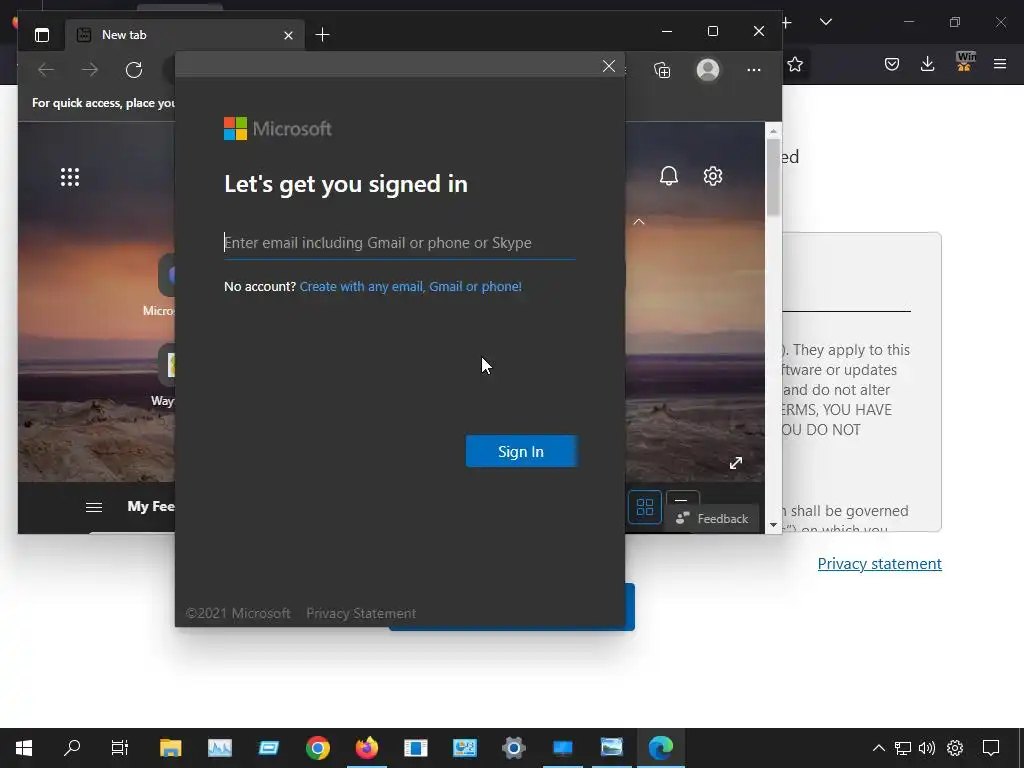Open page settings gear on new tab page
This screenshot has width=1024, height=768.
pyautogui.click(x=712, y=176)
